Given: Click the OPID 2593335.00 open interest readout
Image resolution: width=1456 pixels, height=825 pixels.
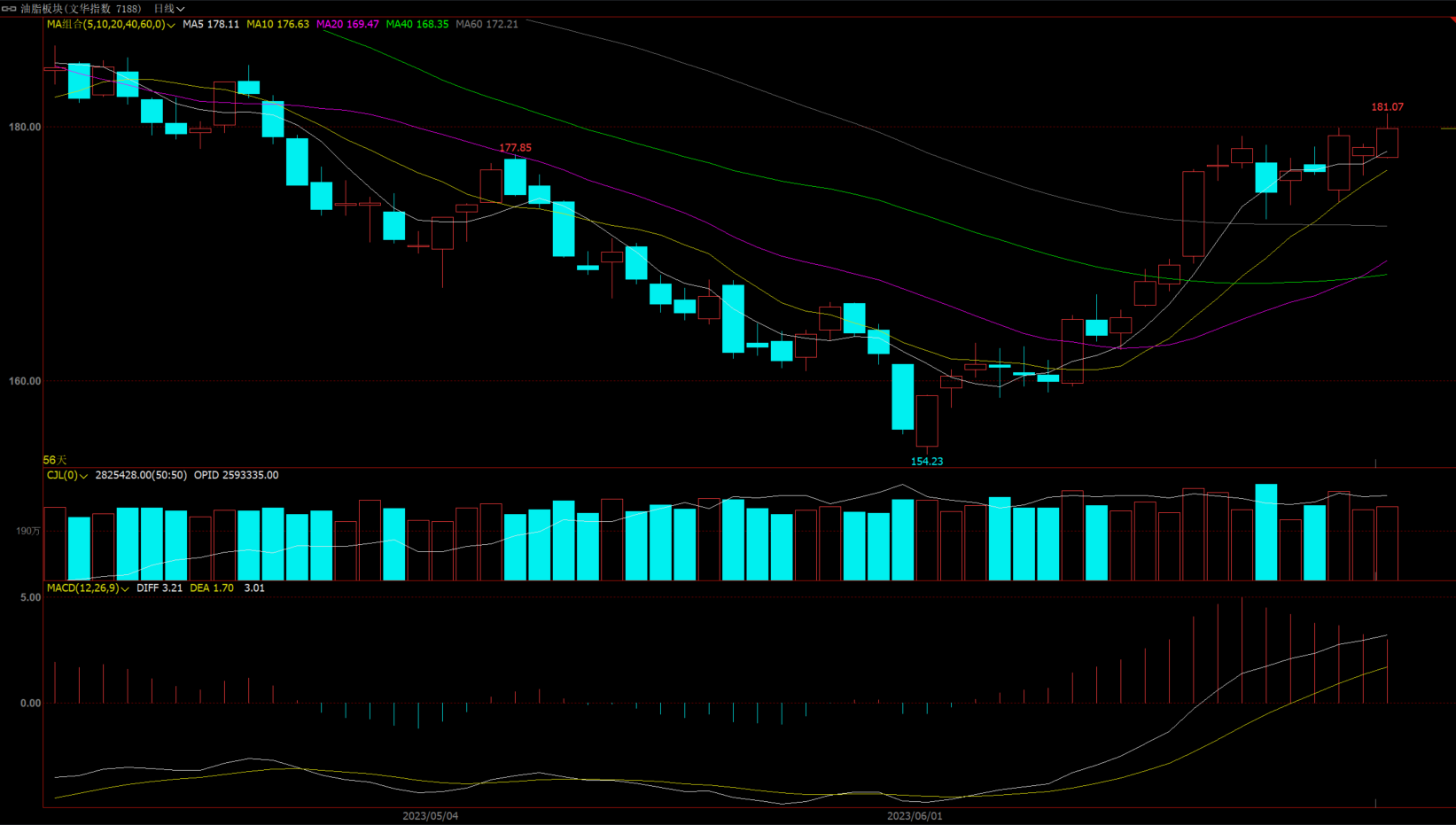Looking at the screenshot, I should click(x=236, y=476).
